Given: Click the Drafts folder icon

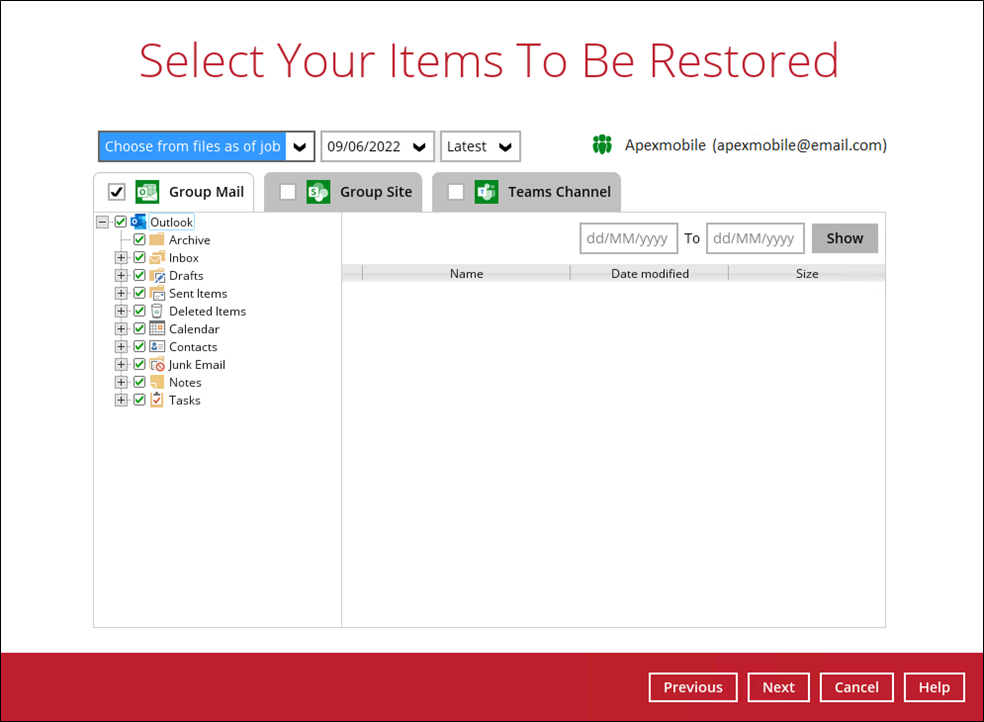Looking at the screenshot, I should [157, 276].
